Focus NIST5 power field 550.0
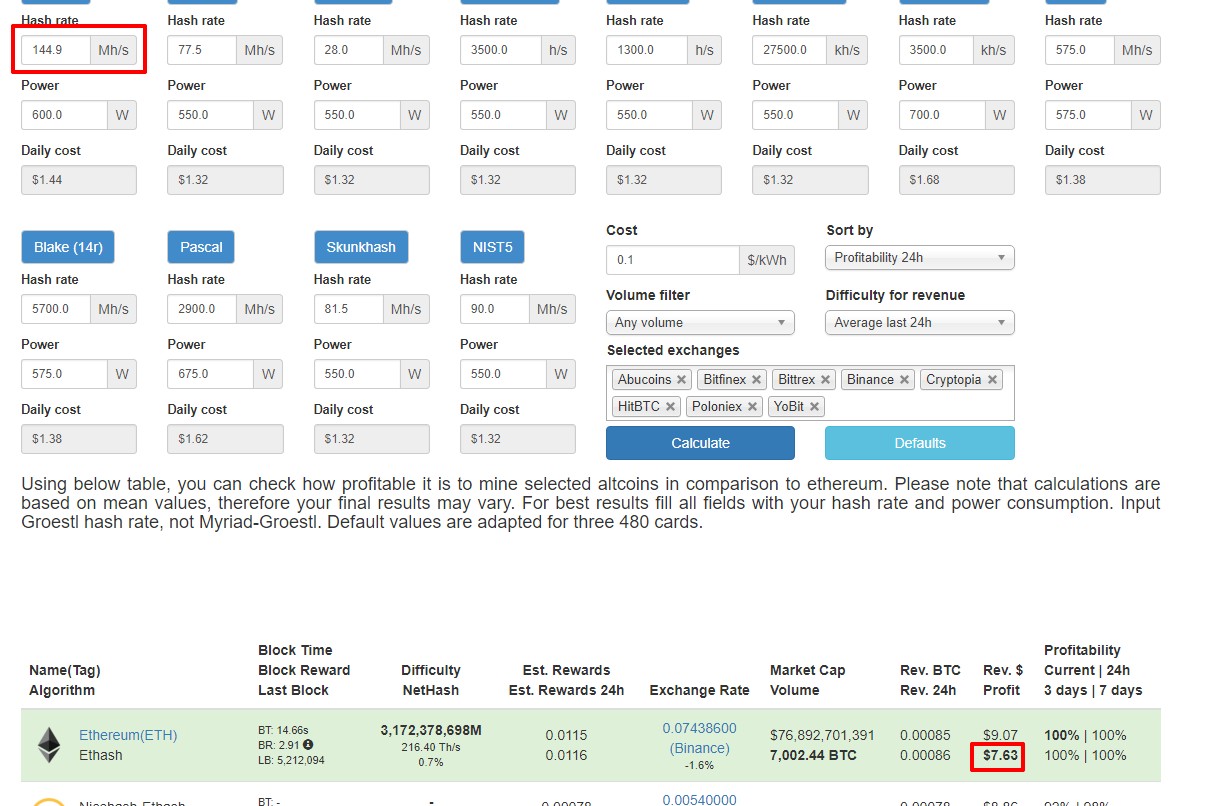Screen dimensions: 1227x806 tap(503, 374)
